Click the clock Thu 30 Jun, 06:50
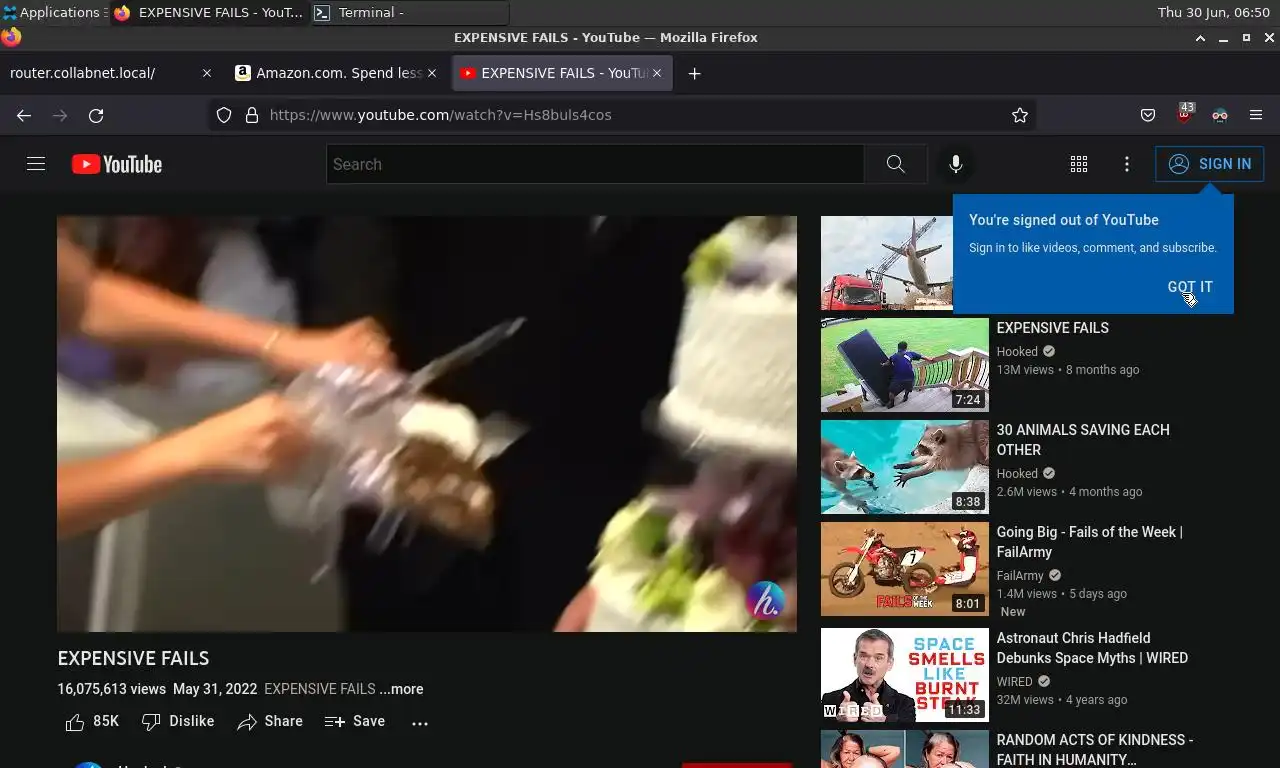1280x768 pixels. pos(1213,13)
